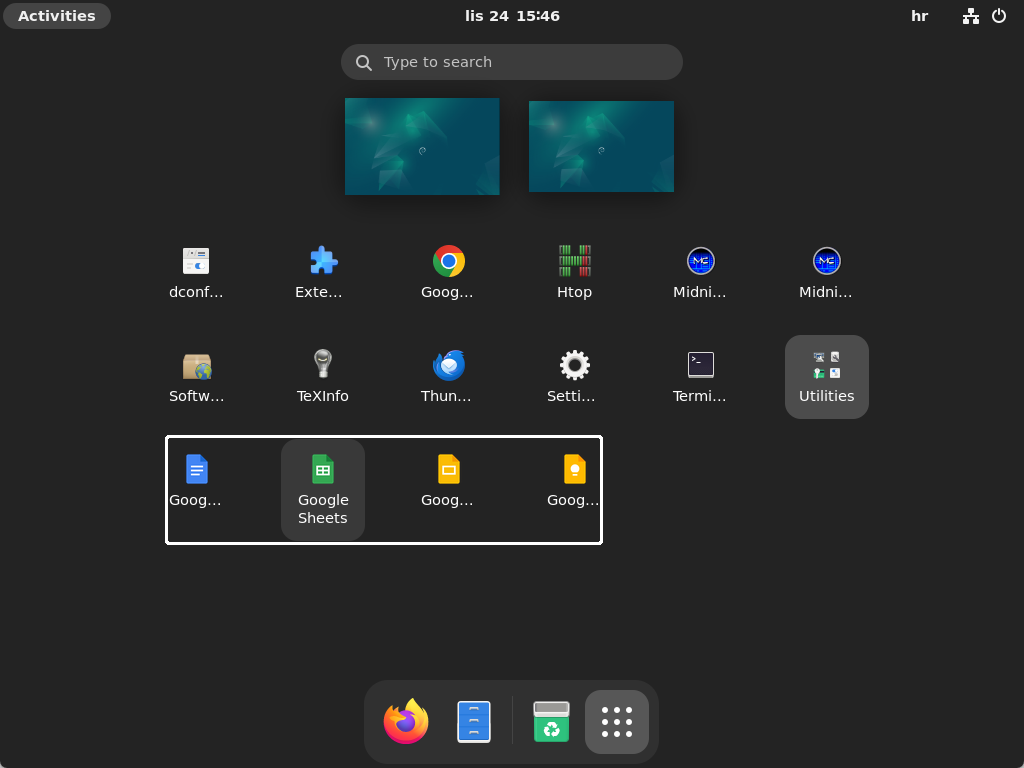
Task: Select the left workspace thumbnail
Action: [x=422, y=146]
